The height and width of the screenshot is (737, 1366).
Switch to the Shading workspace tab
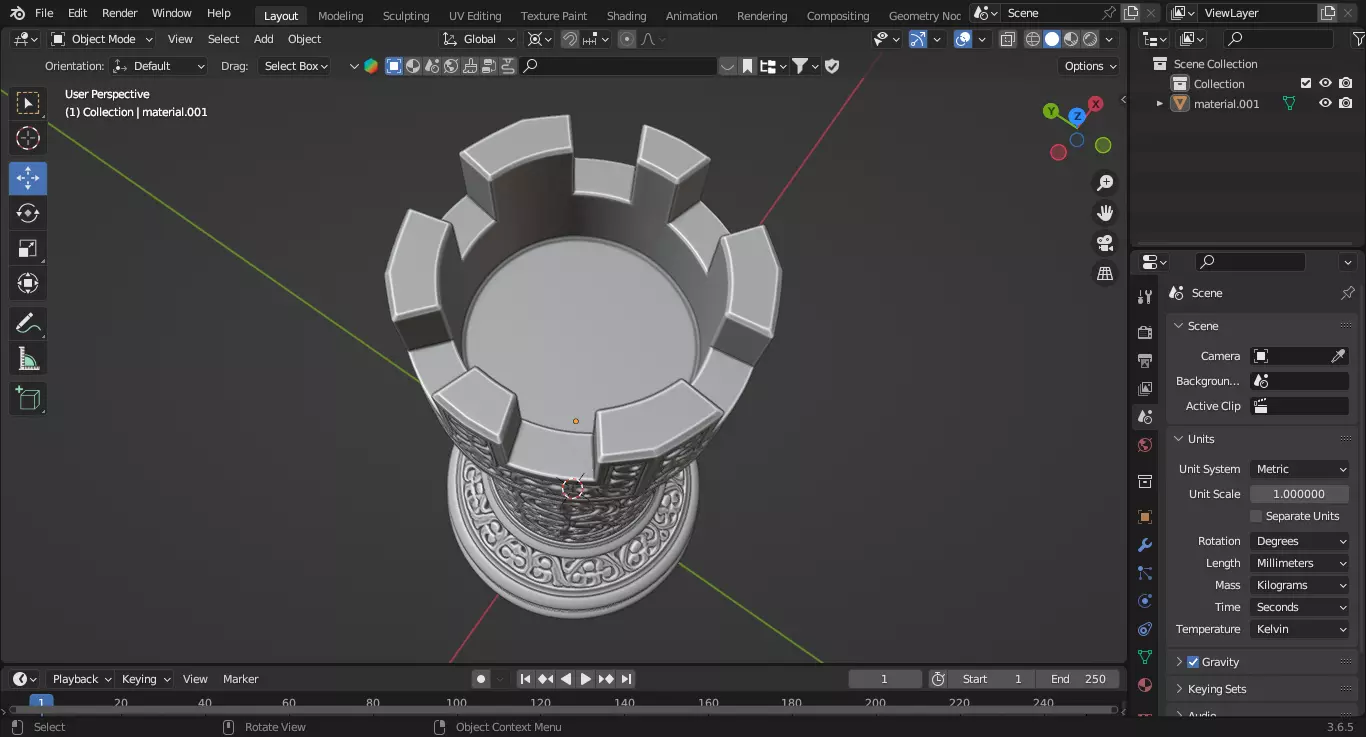pyautogui.click(x=626, y=16)
